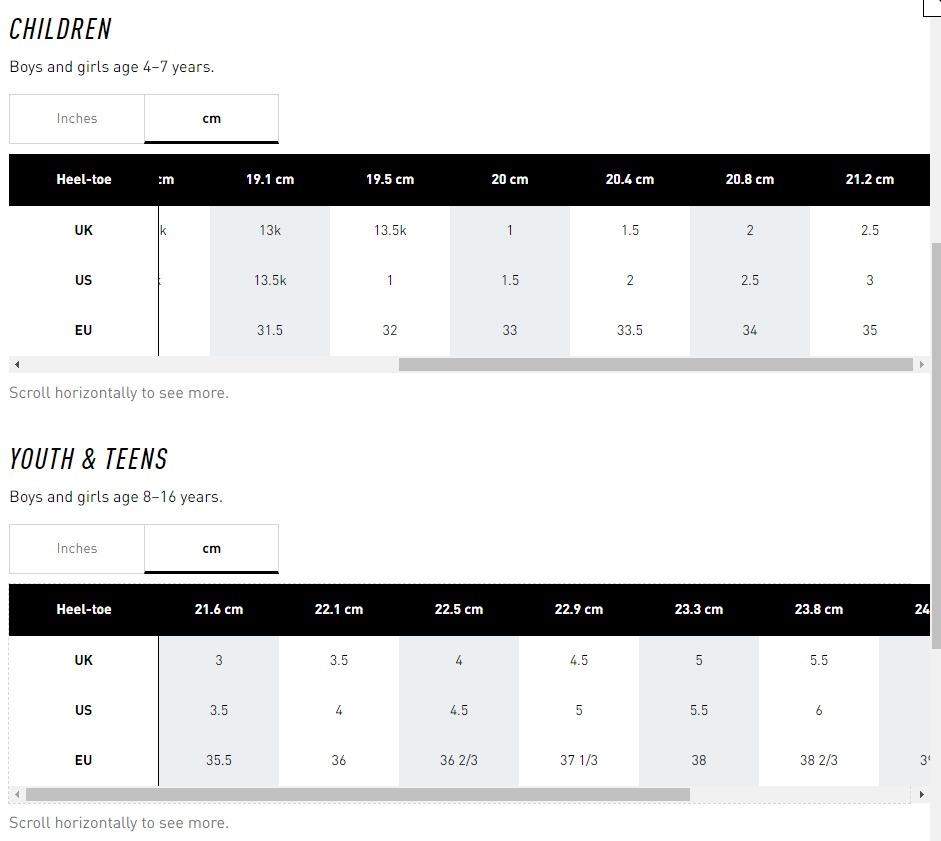Click the 23.8 cm Youth column header
941x841 pixels.
coord(819,610)
